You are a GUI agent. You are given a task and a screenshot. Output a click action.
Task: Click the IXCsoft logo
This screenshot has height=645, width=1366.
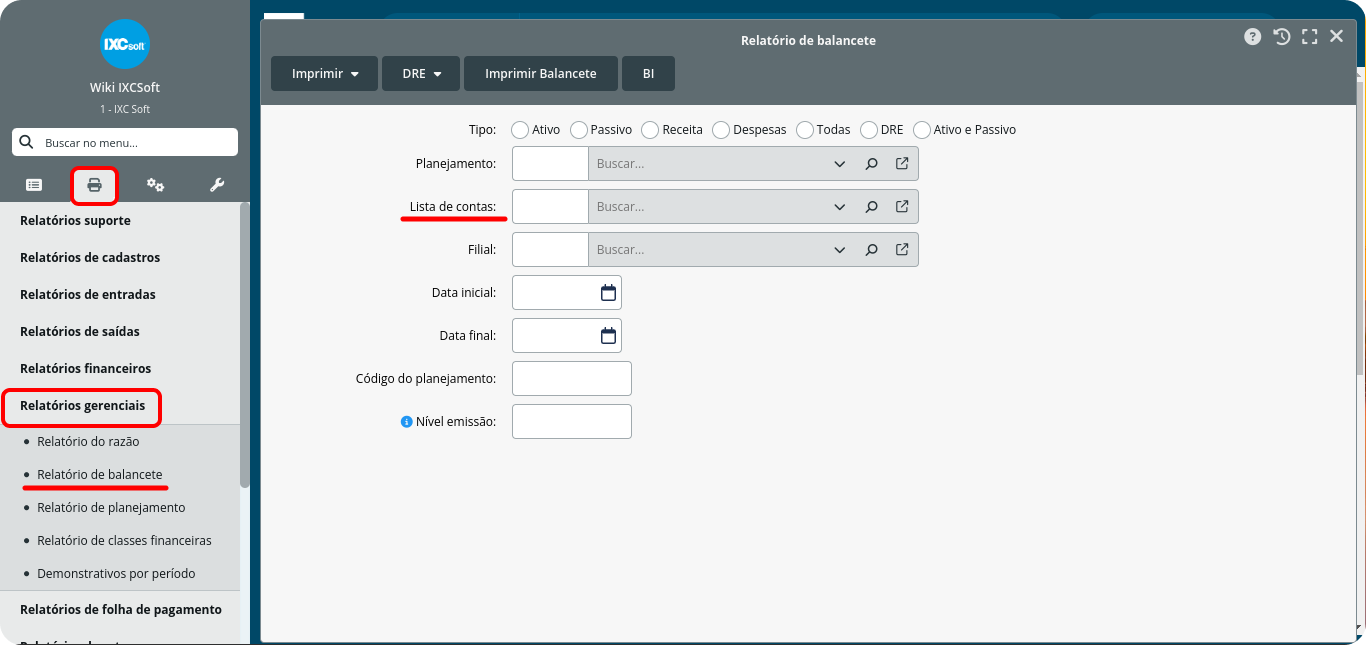tap(125, 45)
